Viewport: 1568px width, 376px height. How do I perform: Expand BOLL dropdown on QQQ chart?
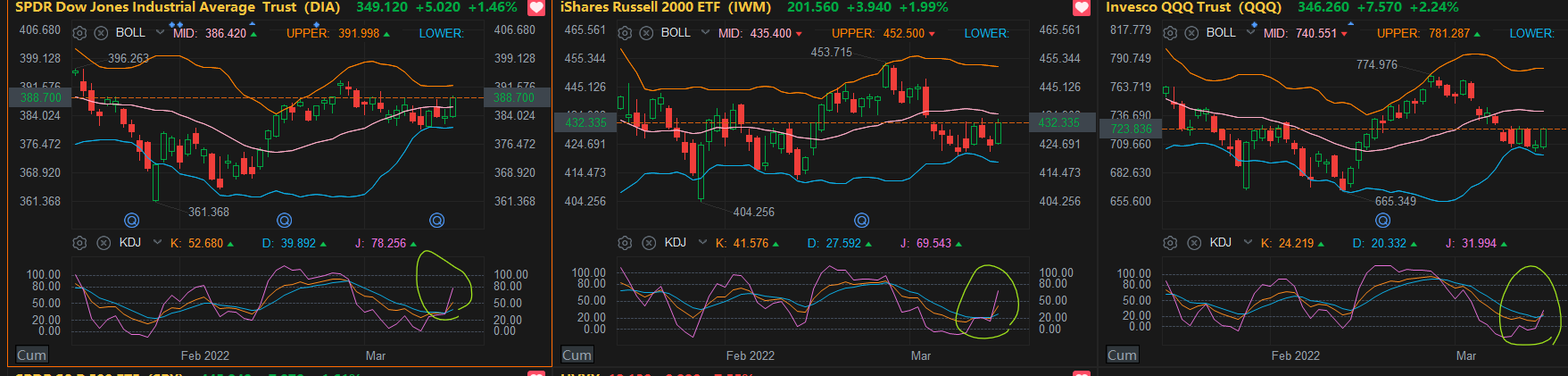[1250, 32]
